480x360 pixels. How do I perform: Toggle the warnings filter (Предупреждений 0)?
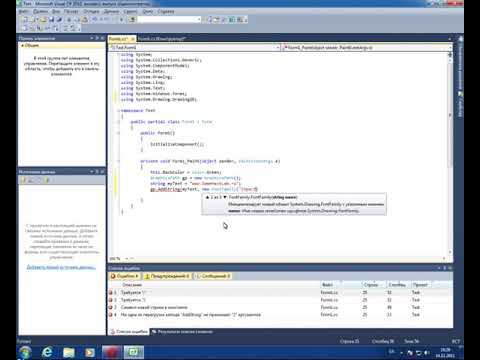[167, 276]
